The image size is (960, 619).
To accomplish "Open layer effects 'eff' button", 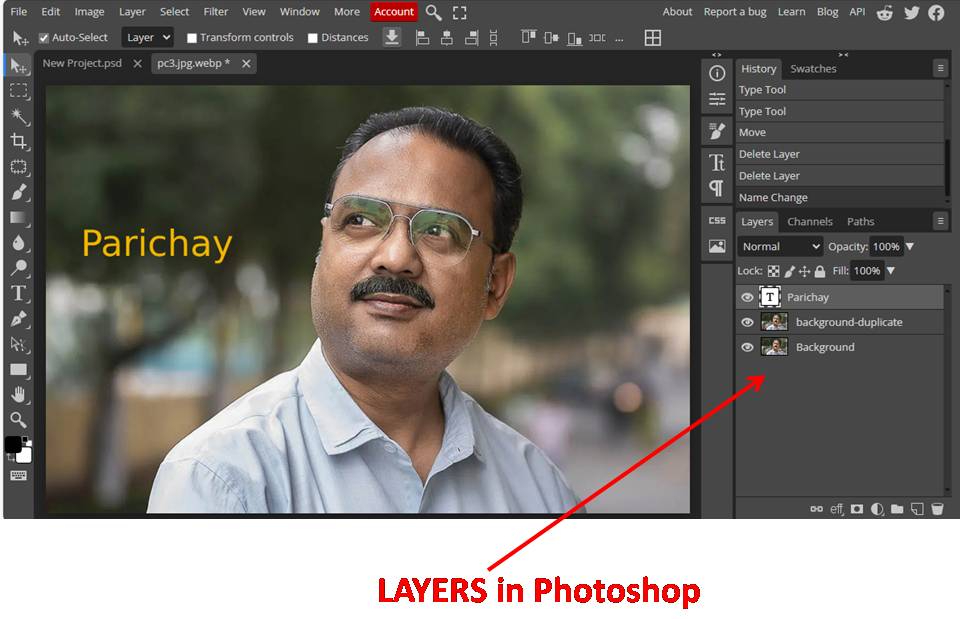I will (837, 509).
